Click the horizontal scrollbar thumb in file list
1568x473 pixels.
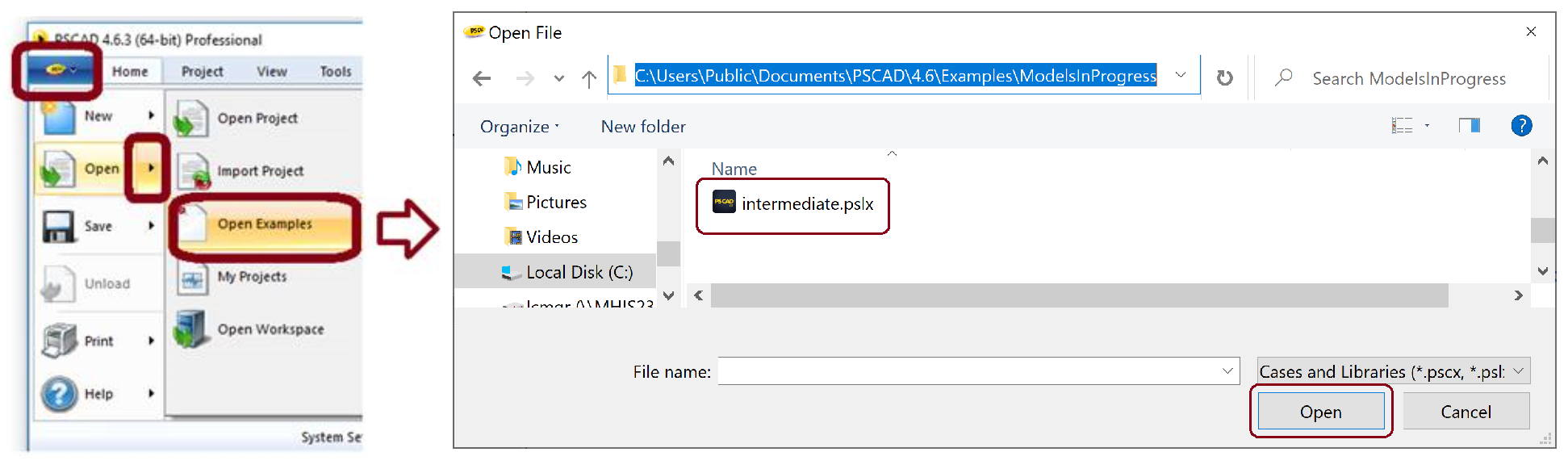click(1079, 295)
